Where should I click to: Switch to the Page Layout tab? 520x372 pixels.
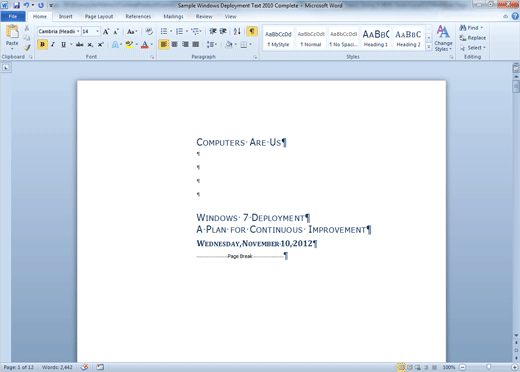click(x=99, y=17)
